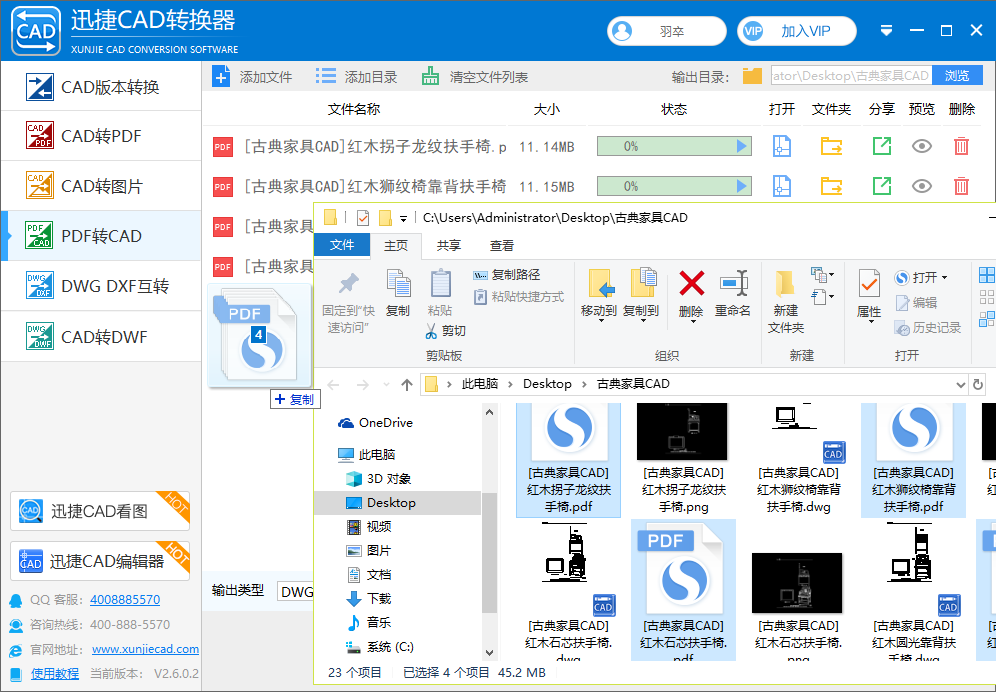Open the 输出类型 DWG combo box
Viewport: 996px width, 692px height.
(x=296, y=592)
